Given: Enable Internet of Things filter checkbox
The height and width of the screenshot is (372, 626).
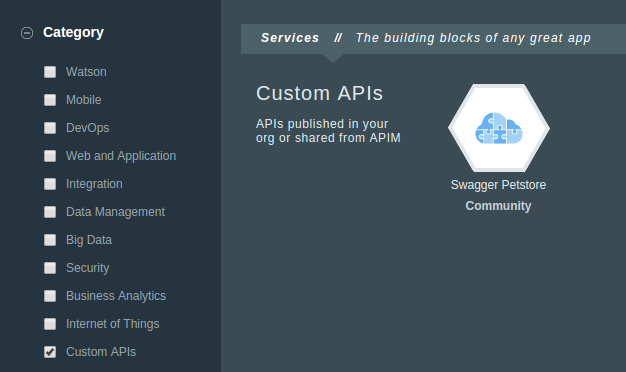Looking at the screenshot, I should (50, 324).
